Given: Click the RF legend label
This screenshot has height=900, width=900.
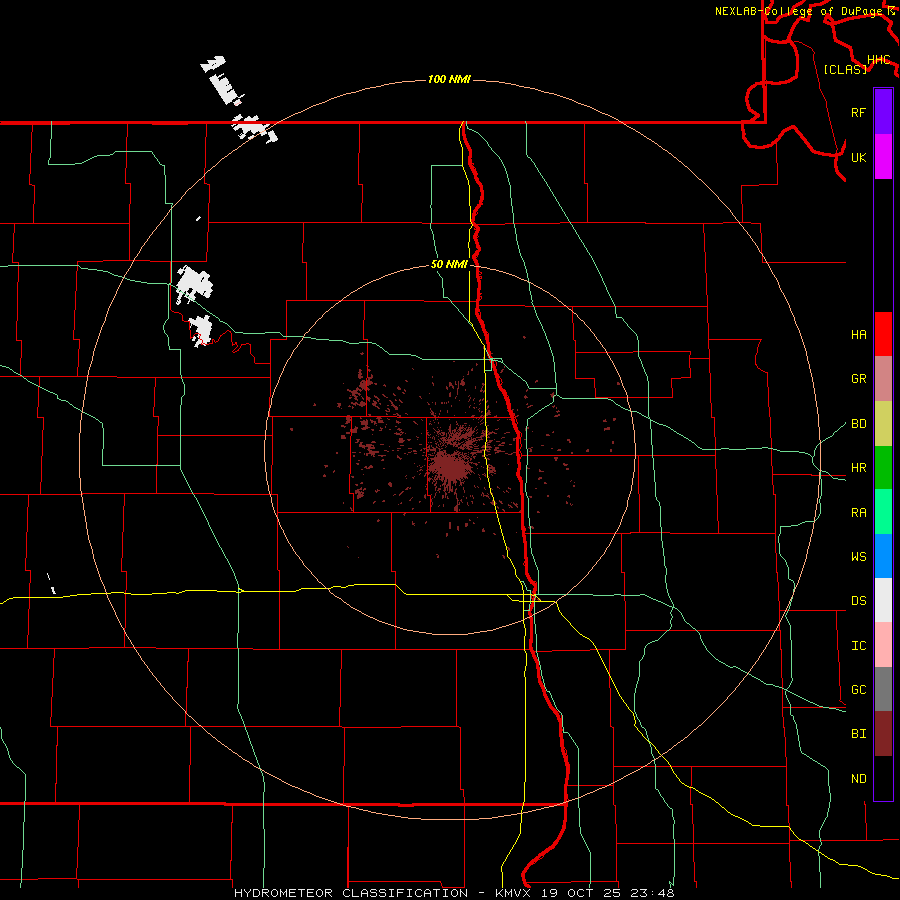Looking at the screenshot, I should 858,112.
